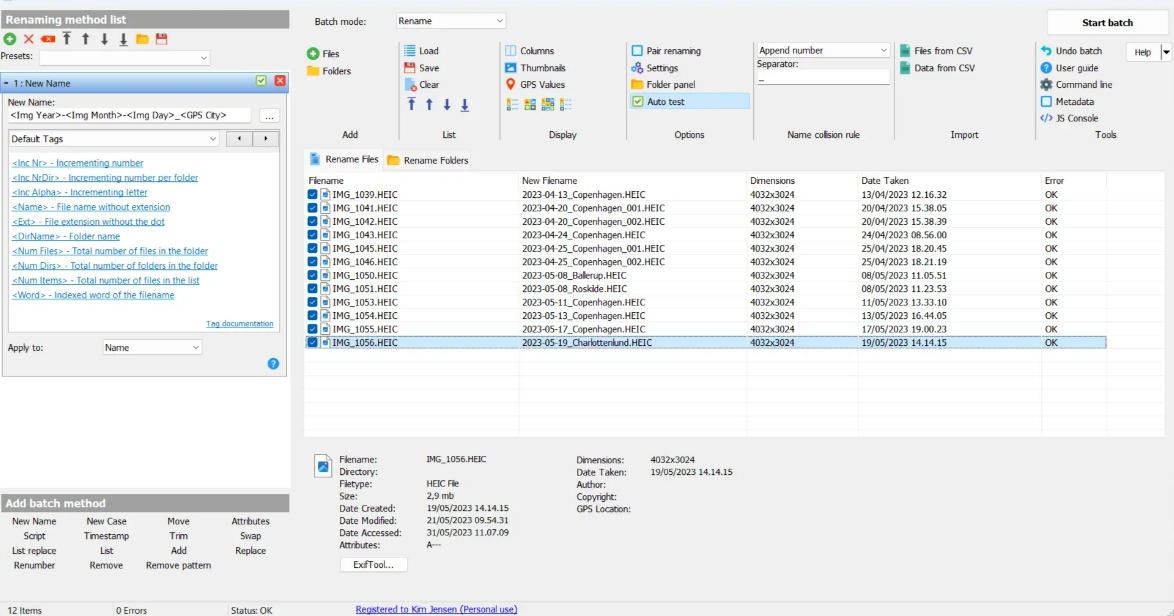This screenshot has height=616, width=1174.
Task: Move selected file to bottom of list
Action: [x=465, y=105]
